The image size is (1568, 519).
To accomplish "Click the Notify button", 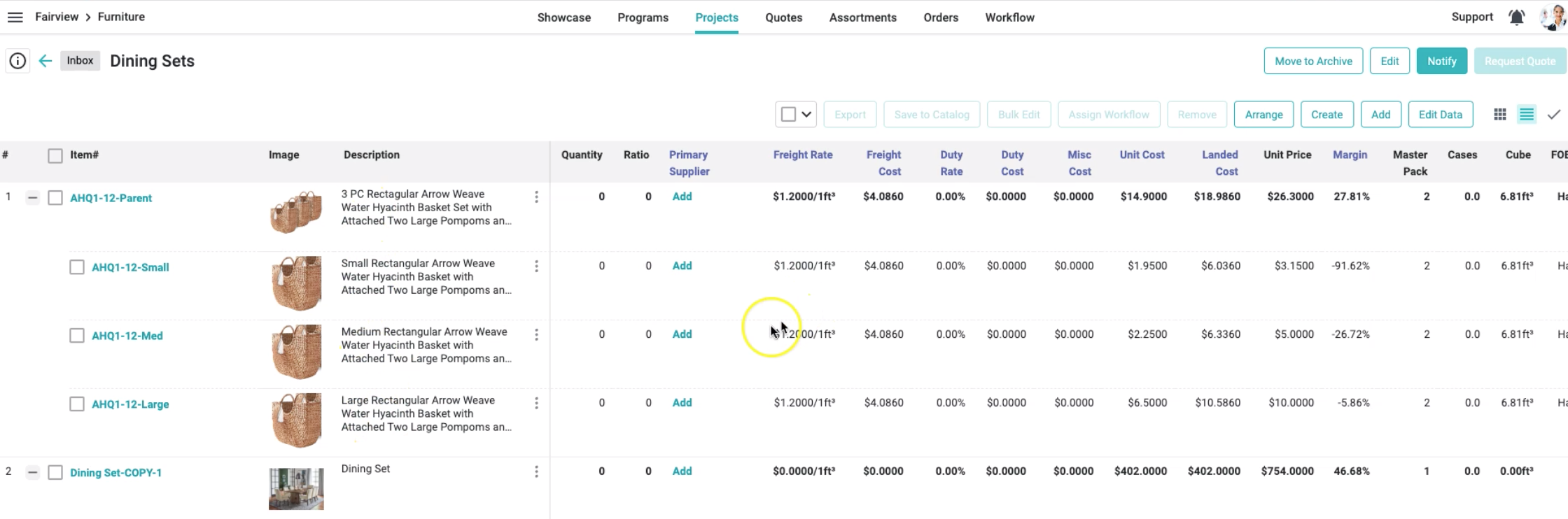I will tap(1441, 62).
